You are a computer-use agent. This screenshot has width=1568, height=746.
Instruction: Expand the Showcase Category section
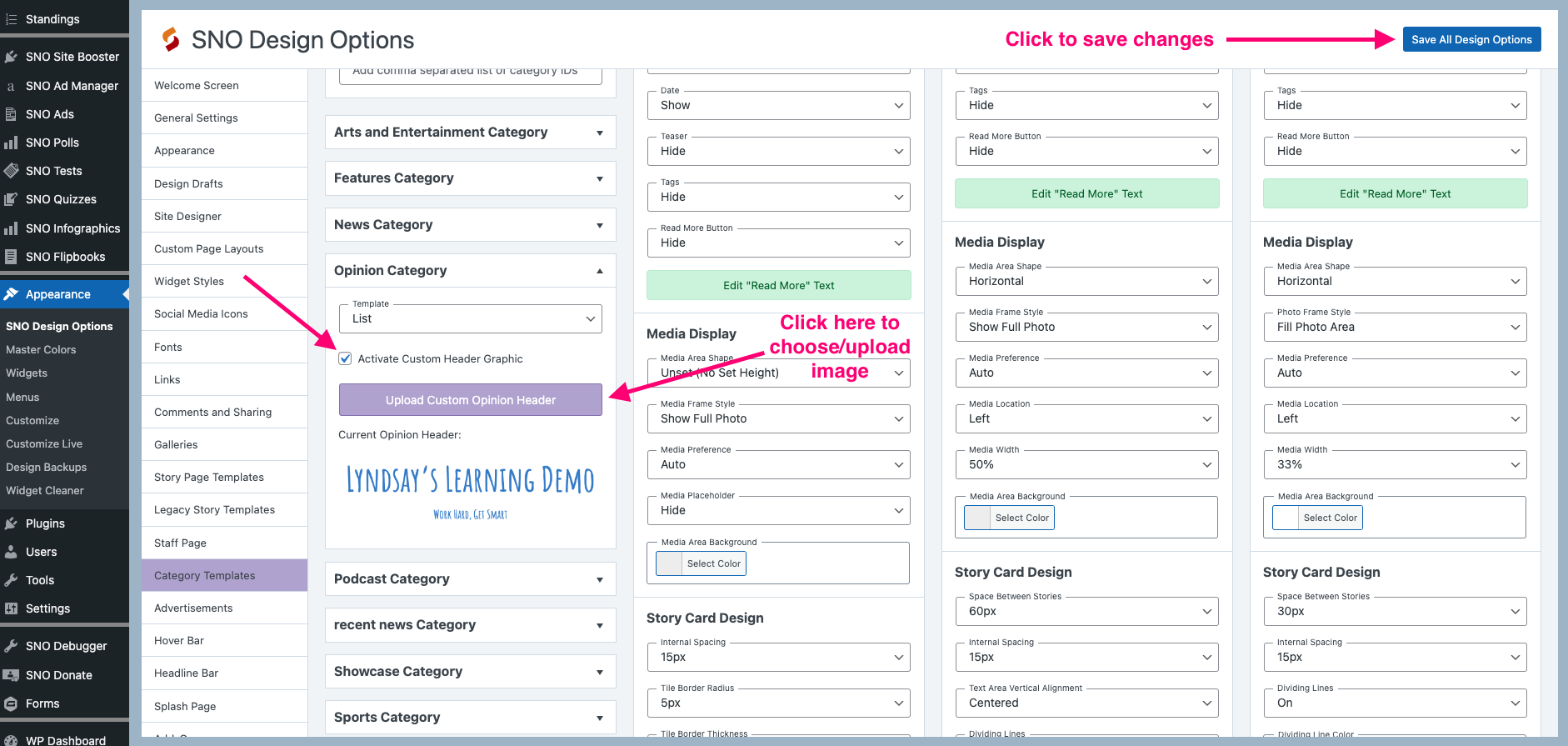470,672
